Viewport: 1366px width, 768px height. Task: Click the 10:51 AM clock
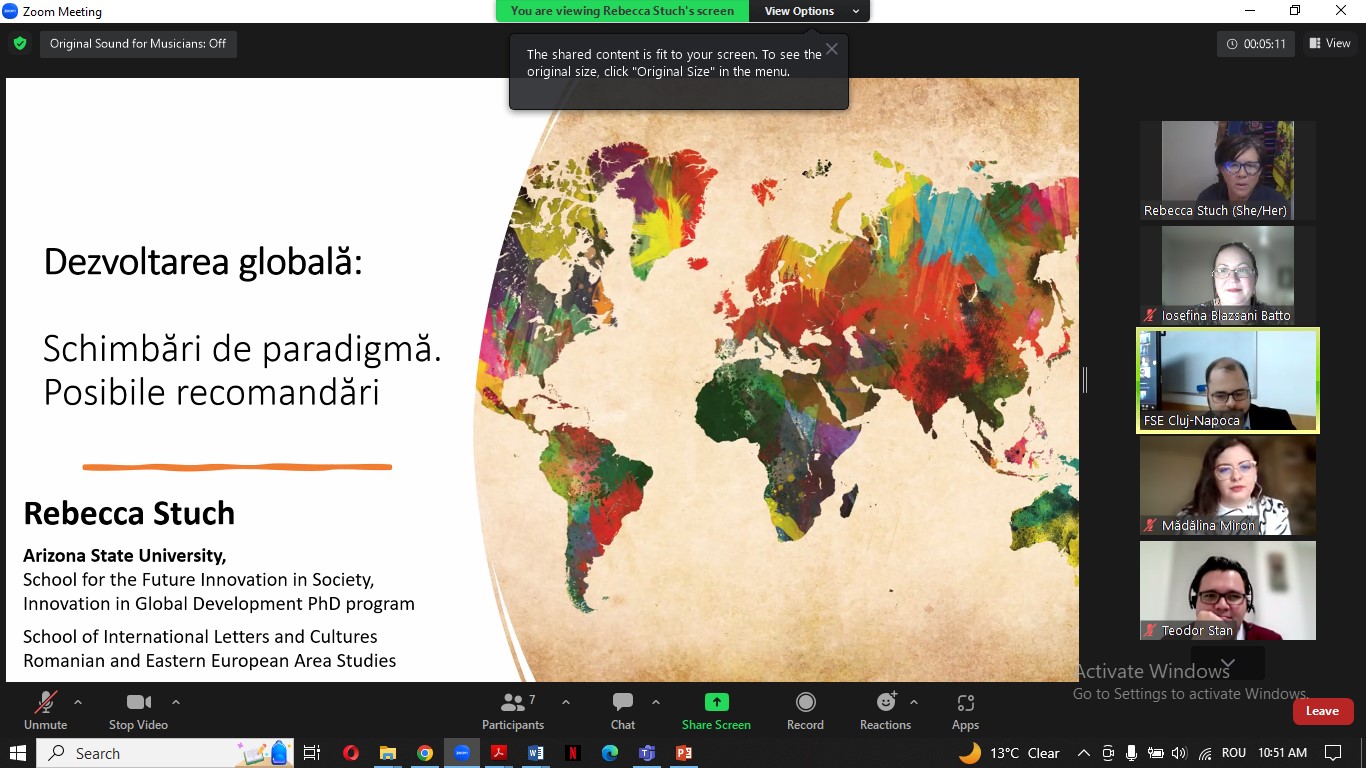coord(1283,753)
